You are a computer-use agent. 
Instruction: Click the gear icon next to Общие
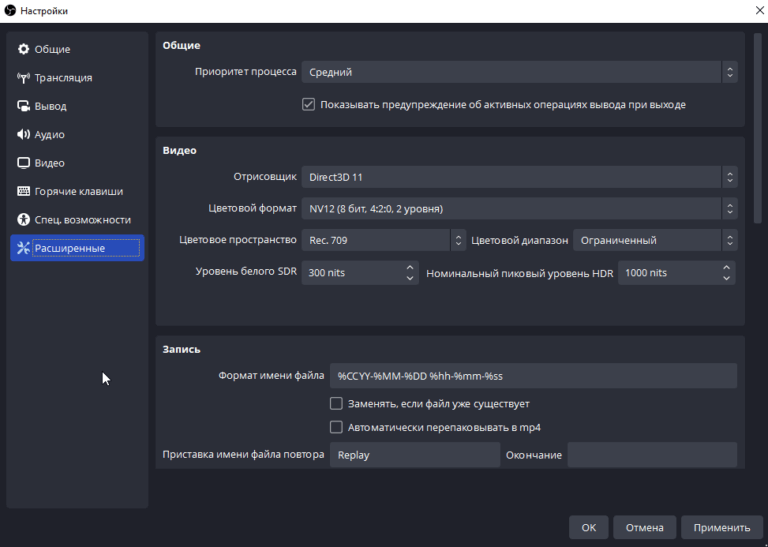(24, 49)
